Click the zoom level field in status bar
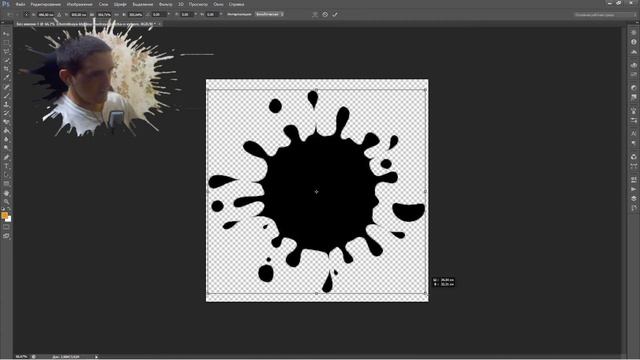The image size is (640, 360). tap(21, 357)
